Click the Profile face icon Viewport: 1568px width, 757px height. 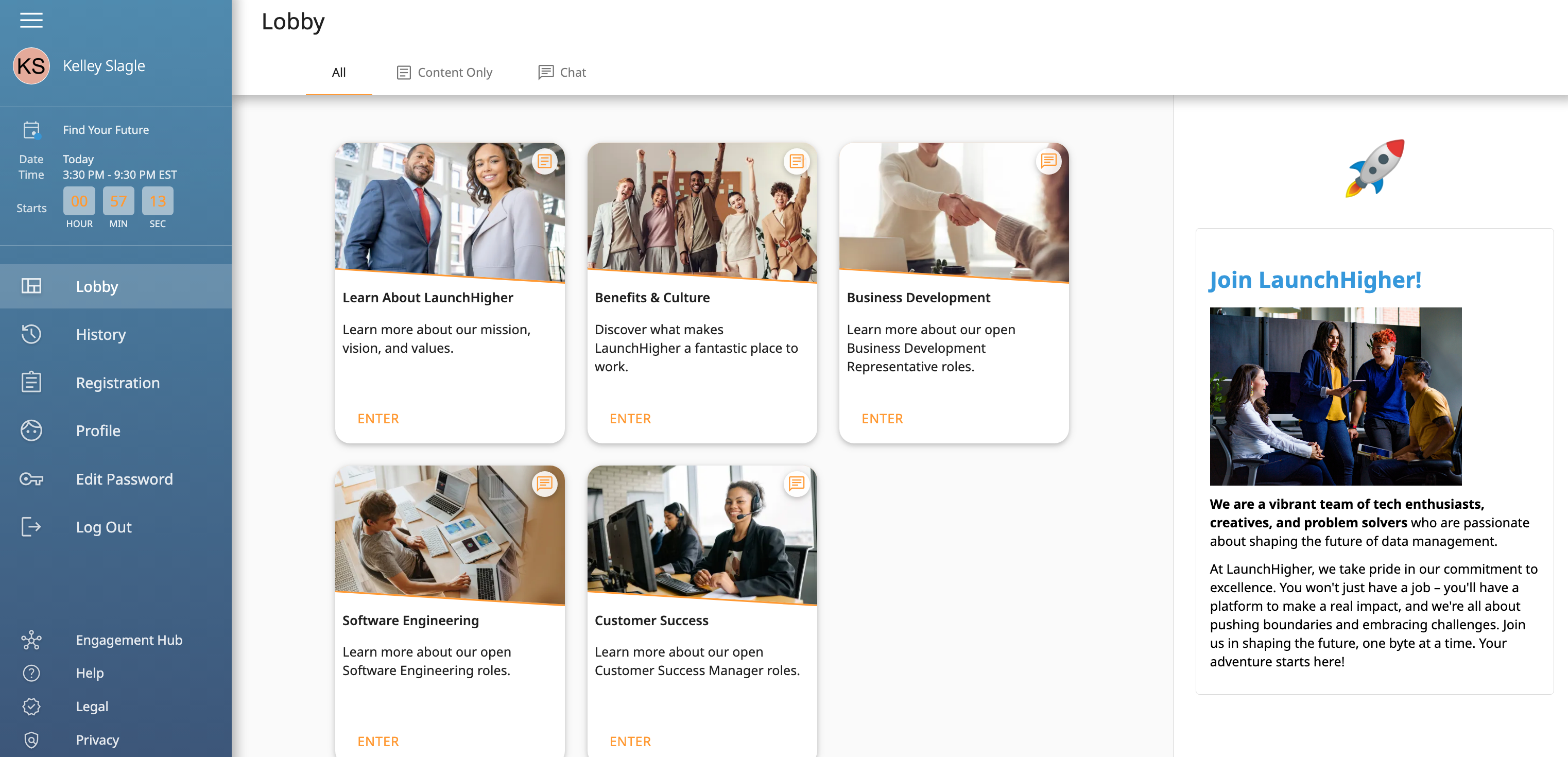[31, 430]
